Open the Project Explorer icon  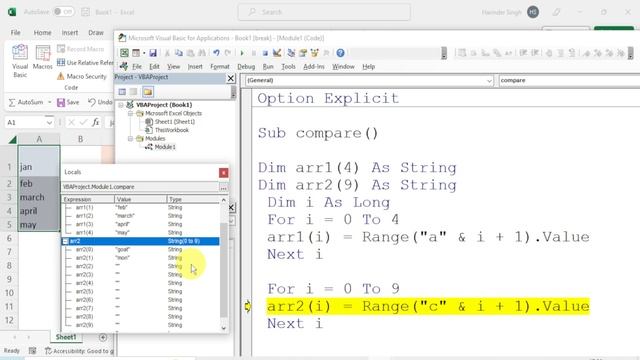tap(291, 53)
